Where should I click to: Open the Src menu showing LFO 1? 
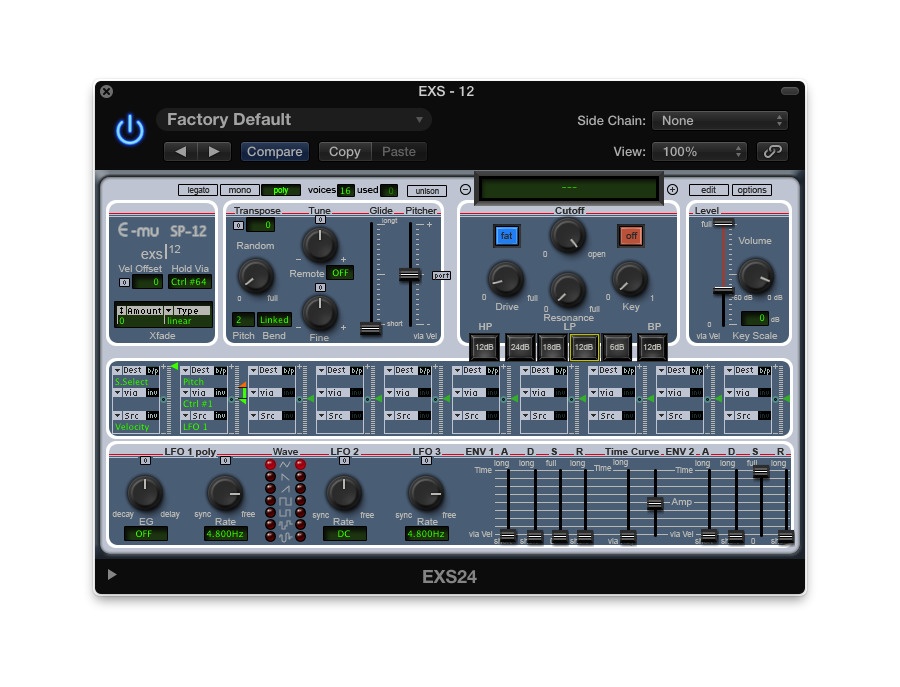click(197, 416)
